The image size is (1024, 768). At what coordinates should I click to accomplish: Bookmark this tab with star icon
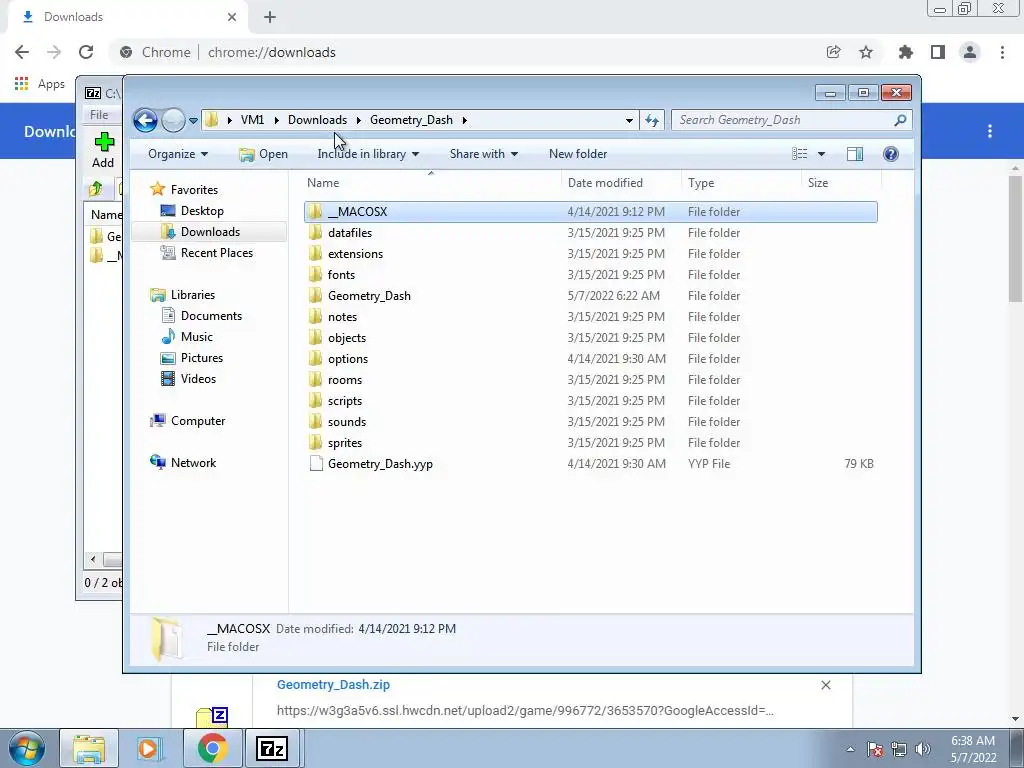click(866, 52)
